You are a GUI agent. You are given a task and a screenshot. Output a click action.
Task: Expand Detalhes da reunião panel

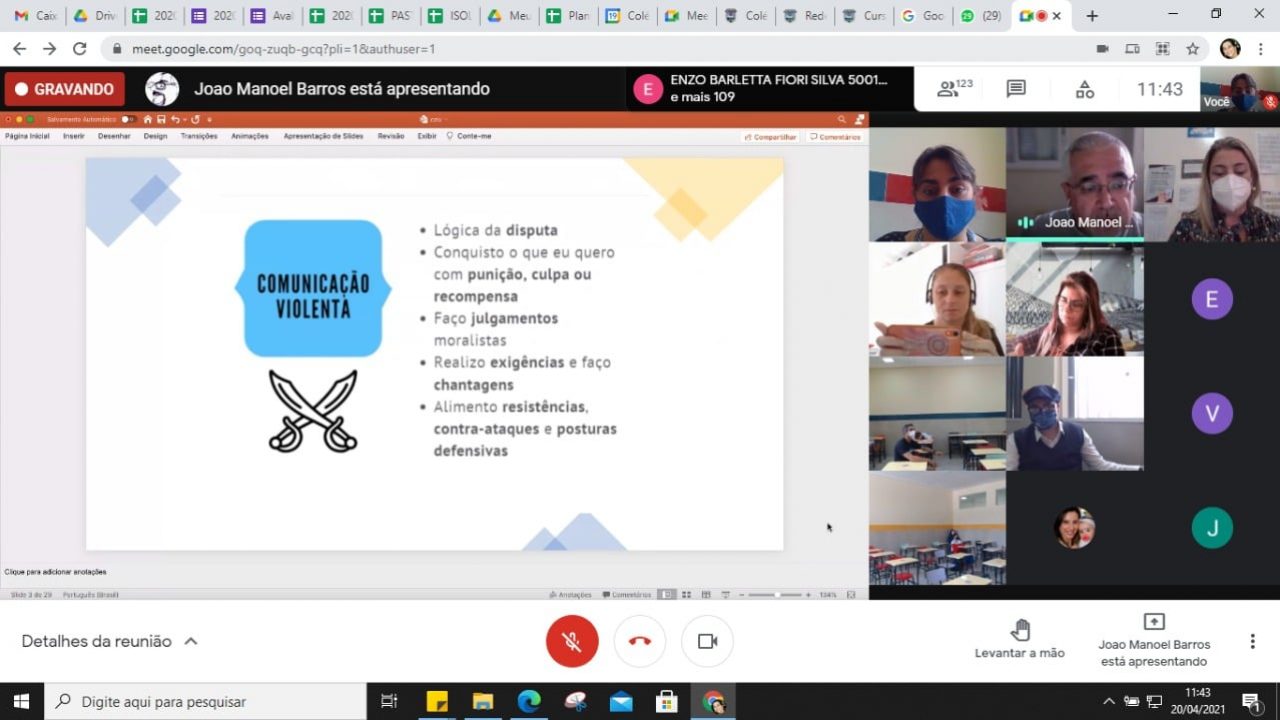coord(109,641)
